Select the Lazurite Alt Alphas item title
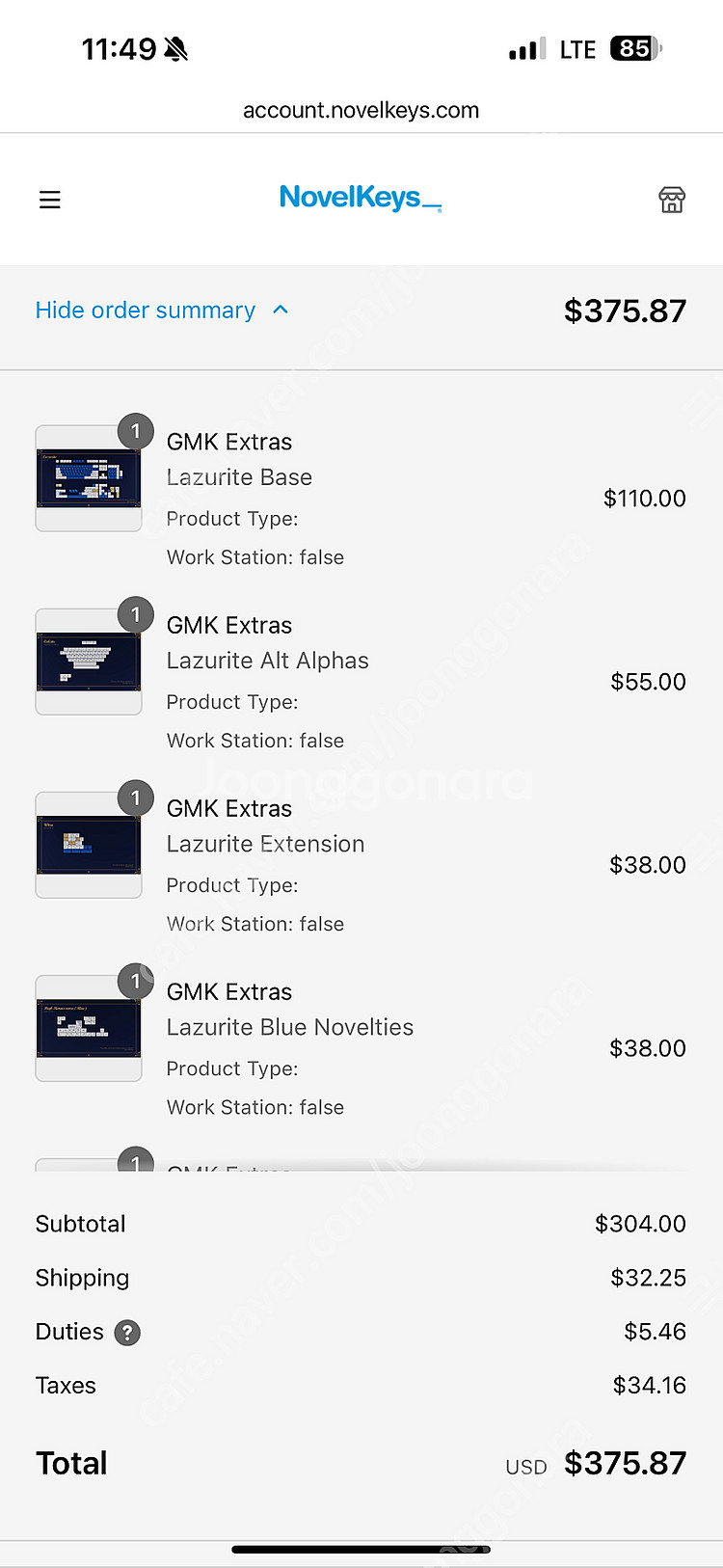This screenshot has width=723, height=1568. (x=268, y=661)
